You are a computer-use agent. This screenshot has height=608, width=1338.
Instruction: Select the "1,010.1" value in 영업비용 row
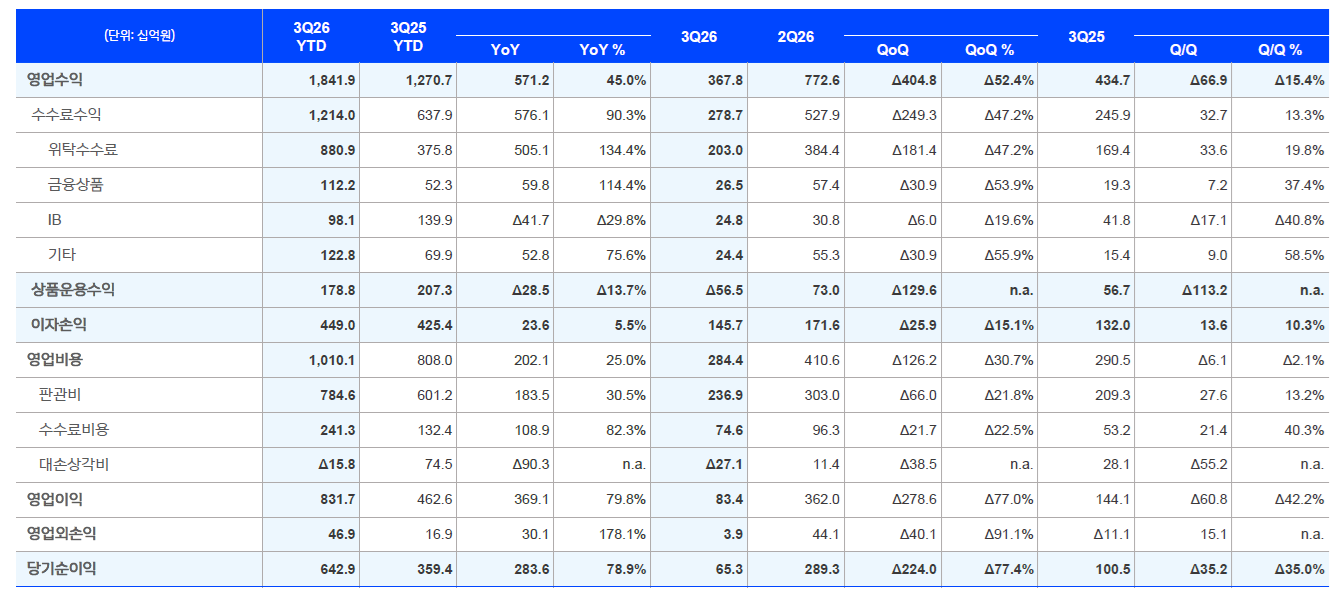(333, 360)
